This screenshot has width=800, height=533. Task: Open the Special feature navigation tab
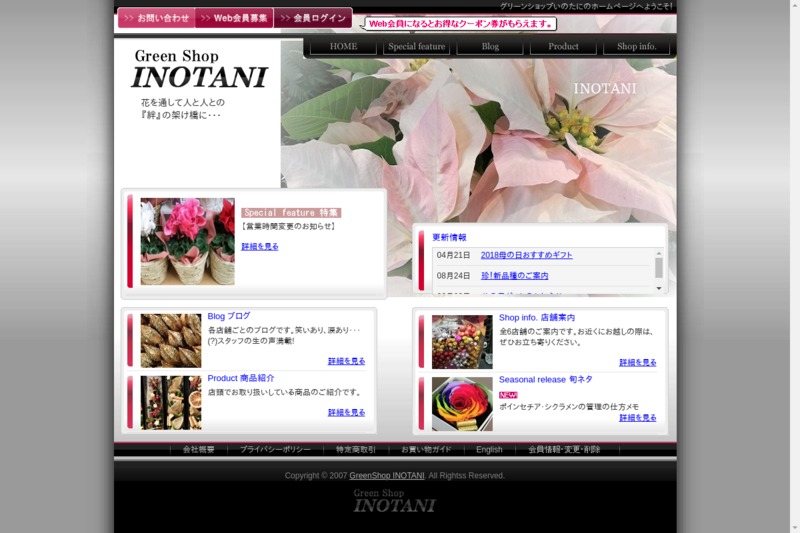pyautogui.click(x=416, y=46)
